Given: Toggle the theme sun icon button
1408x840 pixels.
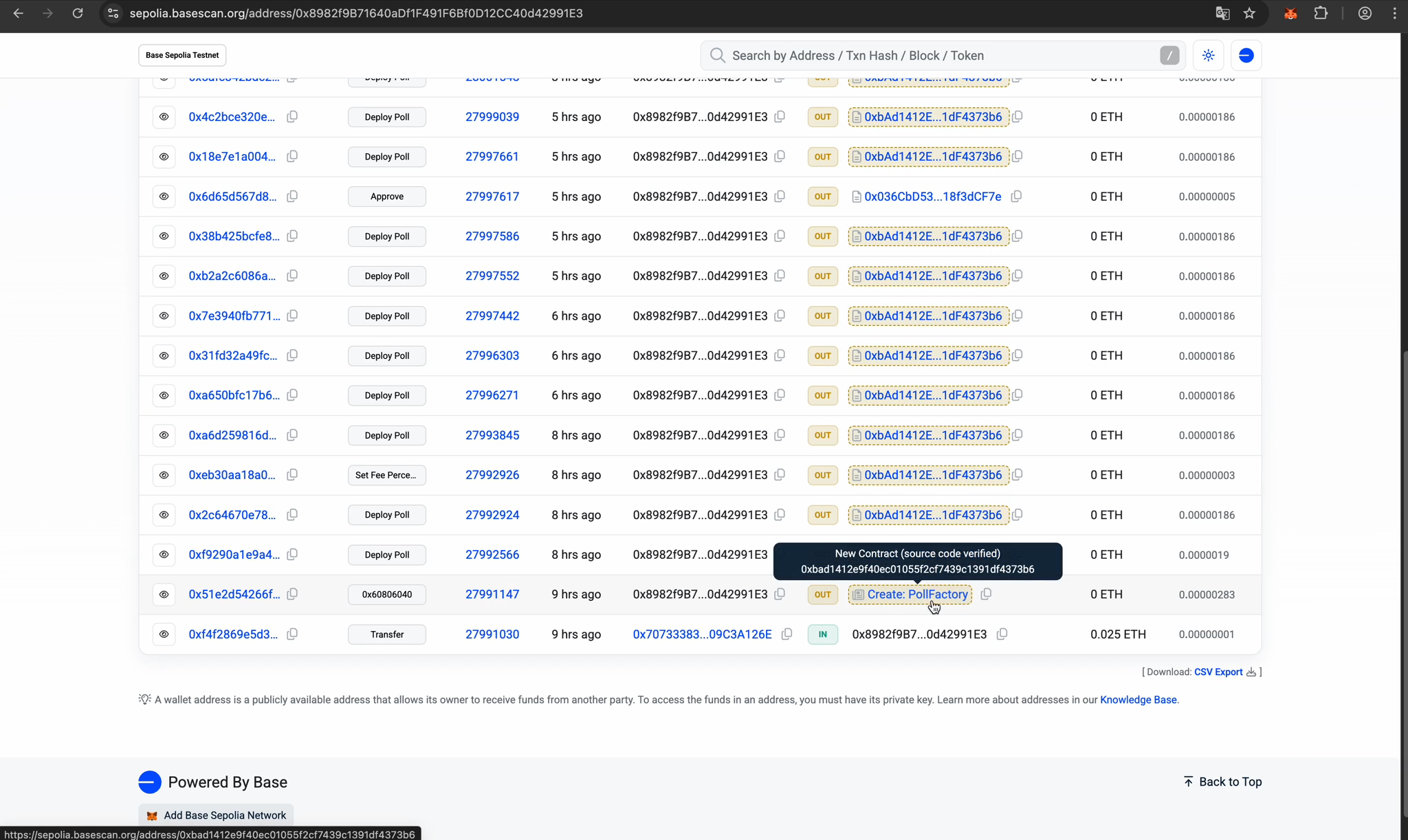Looking at the screenshot, I should pyautogui.click(x=1209, y=56).
